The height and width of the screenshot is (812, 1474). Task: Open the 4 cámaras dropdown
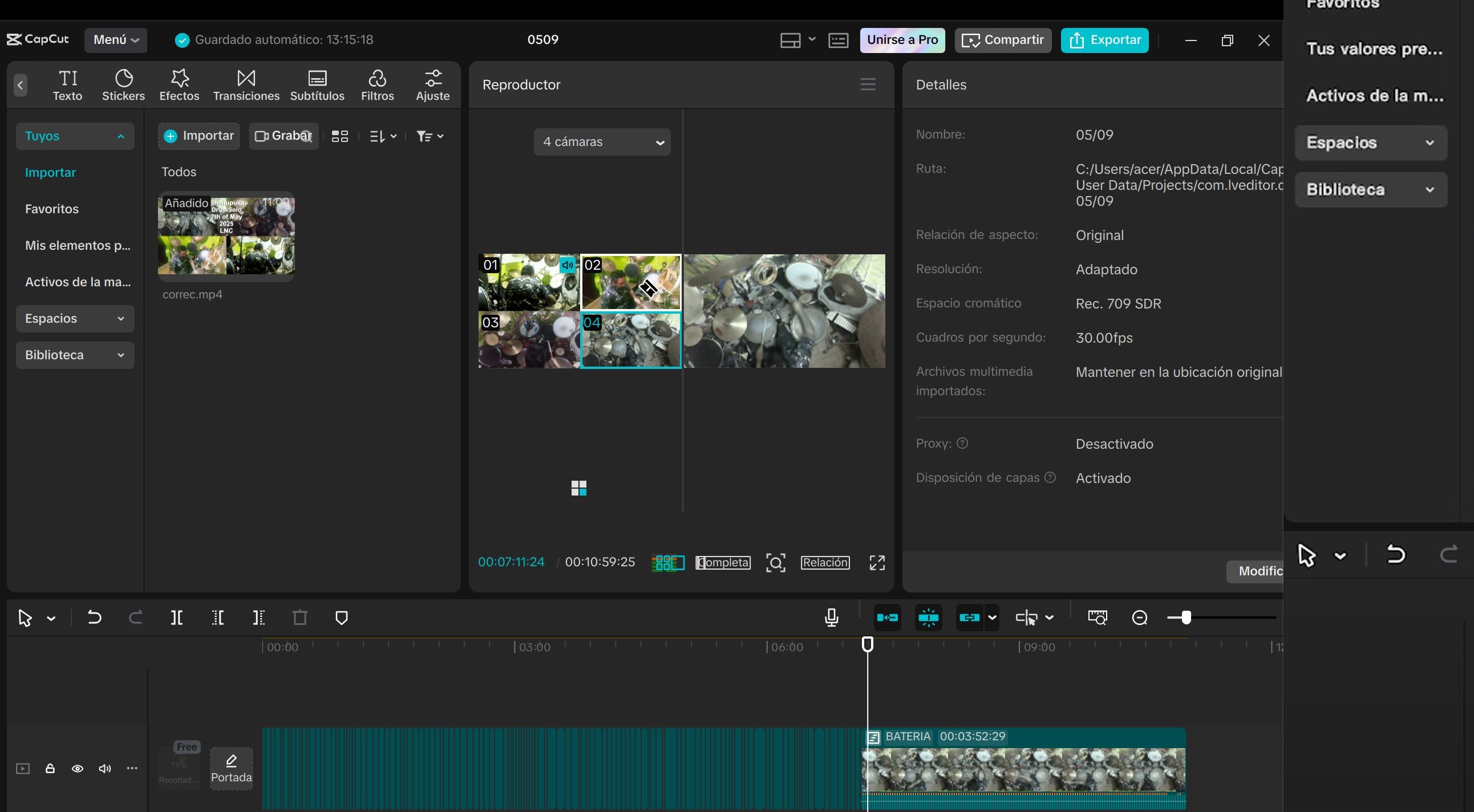[x=602, y=142]
